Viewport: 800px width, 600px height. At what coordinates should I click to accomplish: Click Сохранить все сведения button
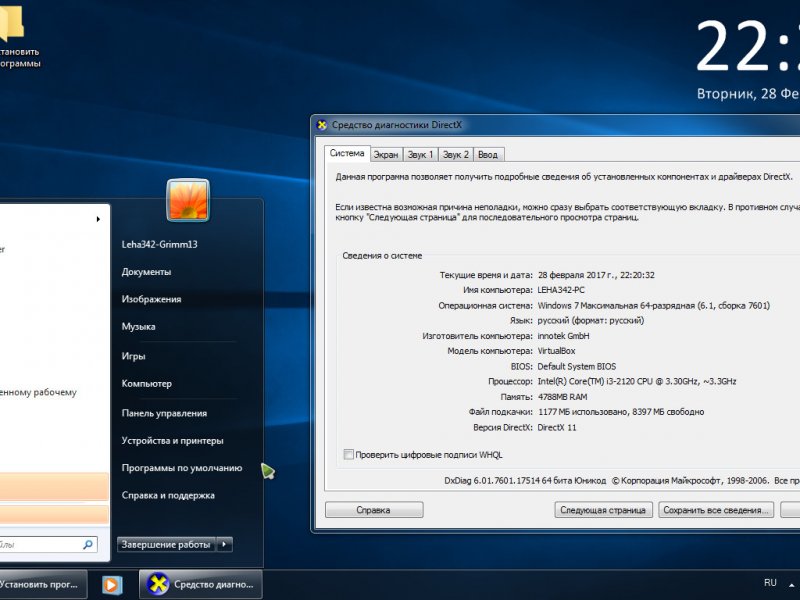pos(716,510)
